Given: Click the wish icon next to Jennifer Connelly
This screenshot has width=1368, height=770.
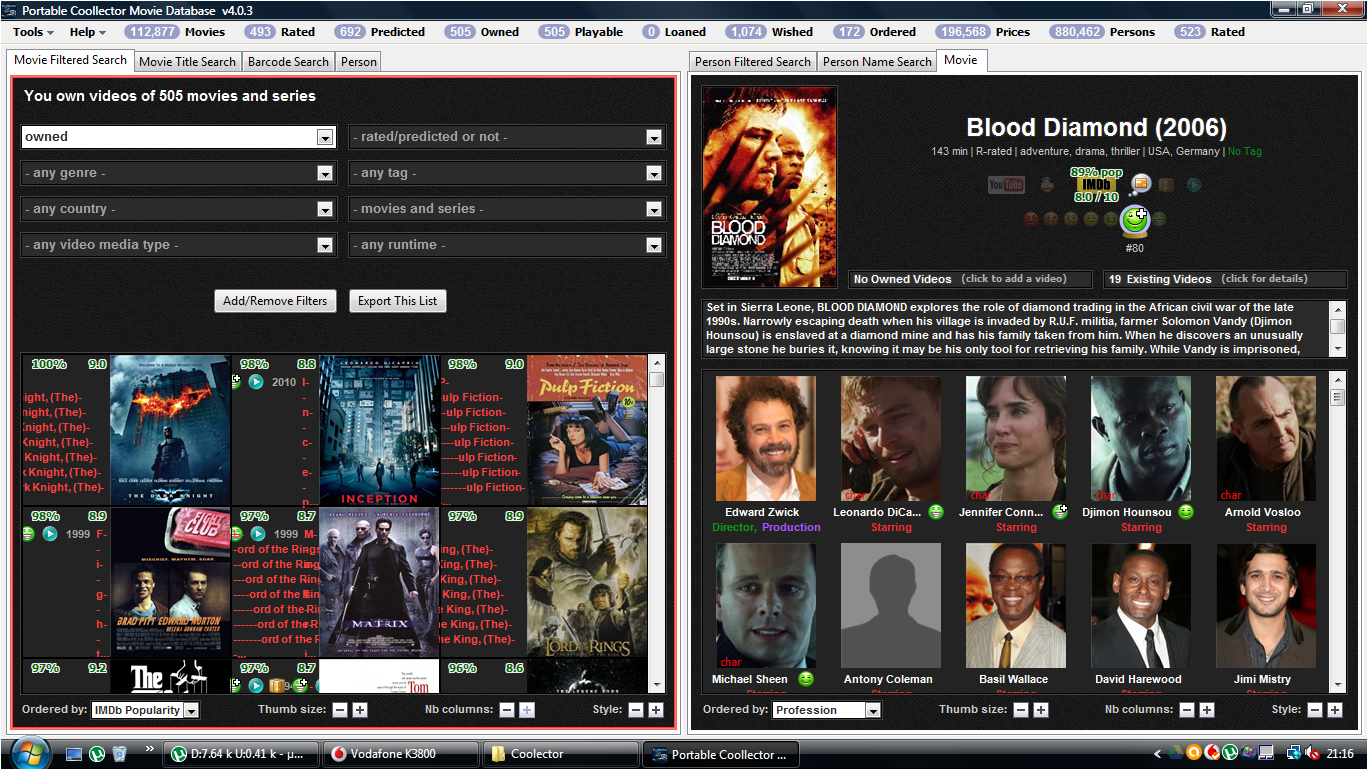Looking at the screenshot, I should click(x=1062, y=512).
